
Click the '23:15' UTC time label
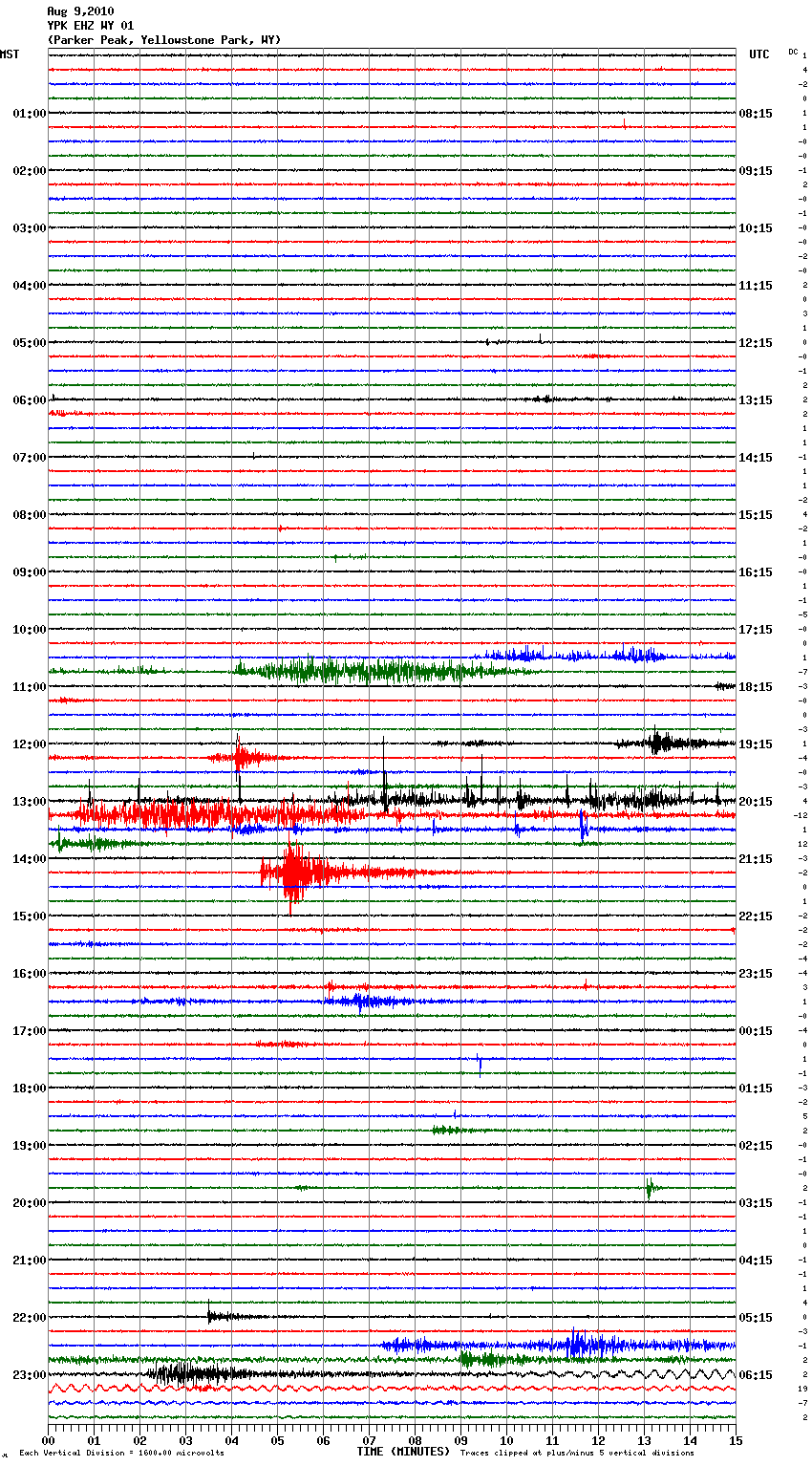click(x=756, y=974)
